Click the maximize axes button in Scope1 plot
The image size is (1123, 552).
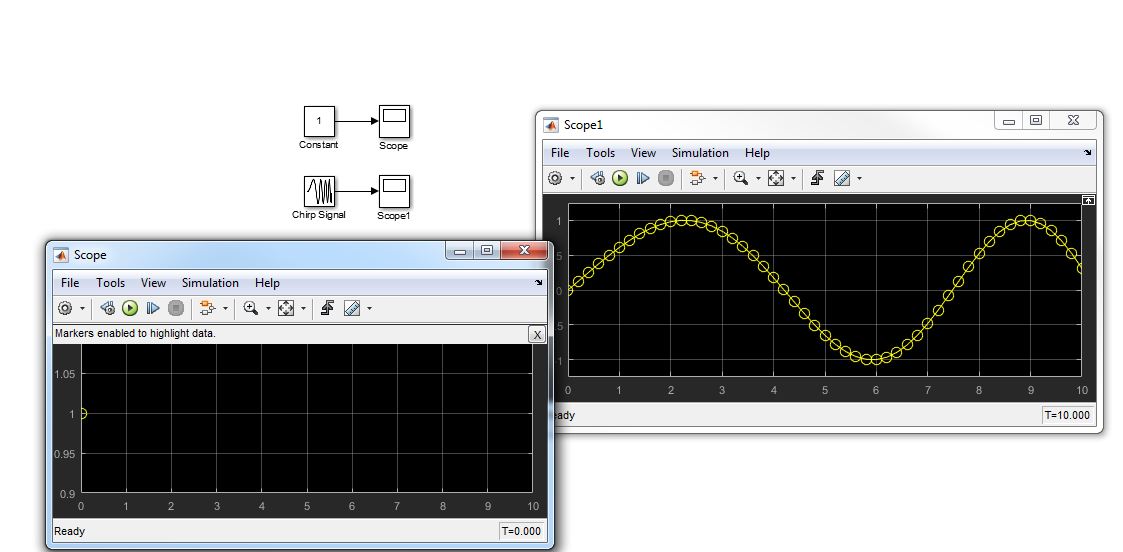click(1088, 201)
